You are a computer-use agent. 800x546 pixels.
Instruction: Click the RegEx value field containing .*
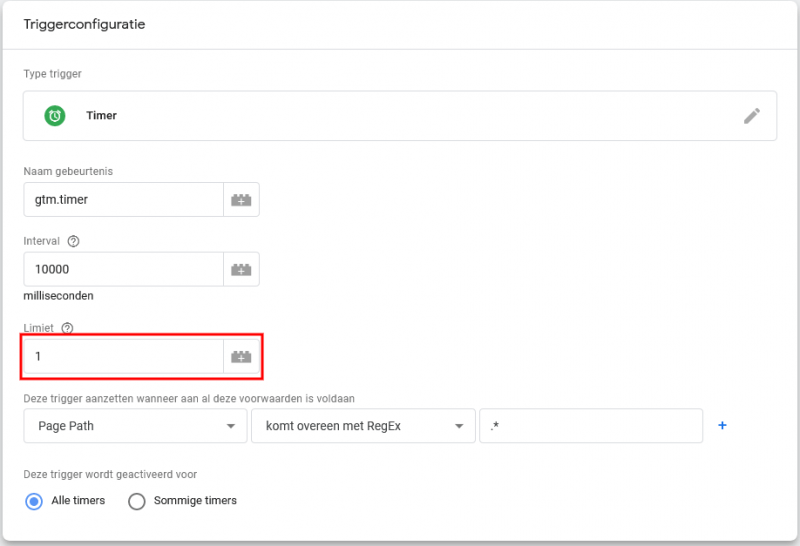click(x=591, y=426)
